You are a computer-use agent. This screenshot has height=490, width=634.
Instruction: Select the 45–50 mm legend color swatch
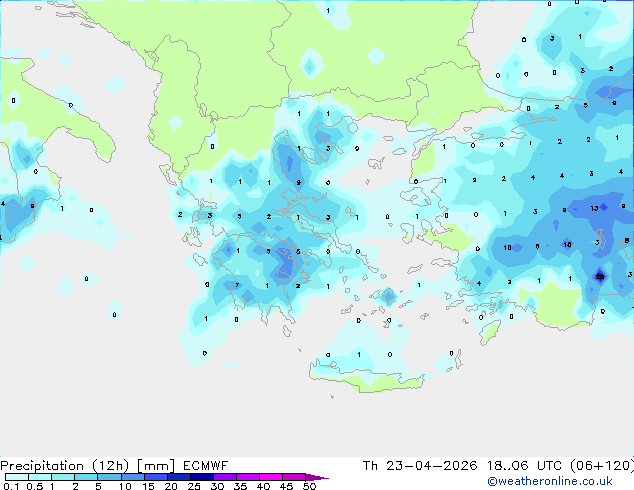[x=294, y=477]
